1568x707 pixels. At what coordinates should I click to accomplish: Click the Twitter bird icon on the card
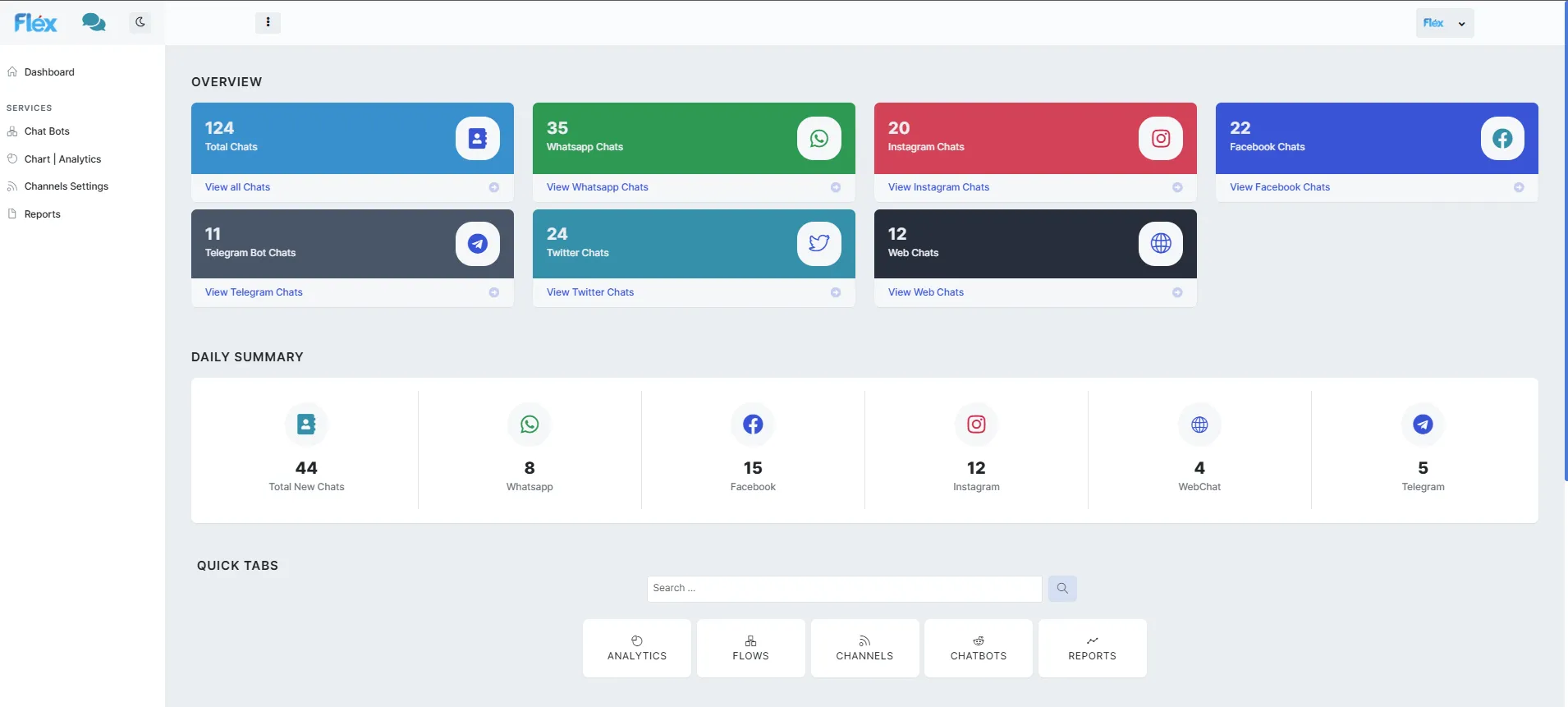tap(818, 244)
